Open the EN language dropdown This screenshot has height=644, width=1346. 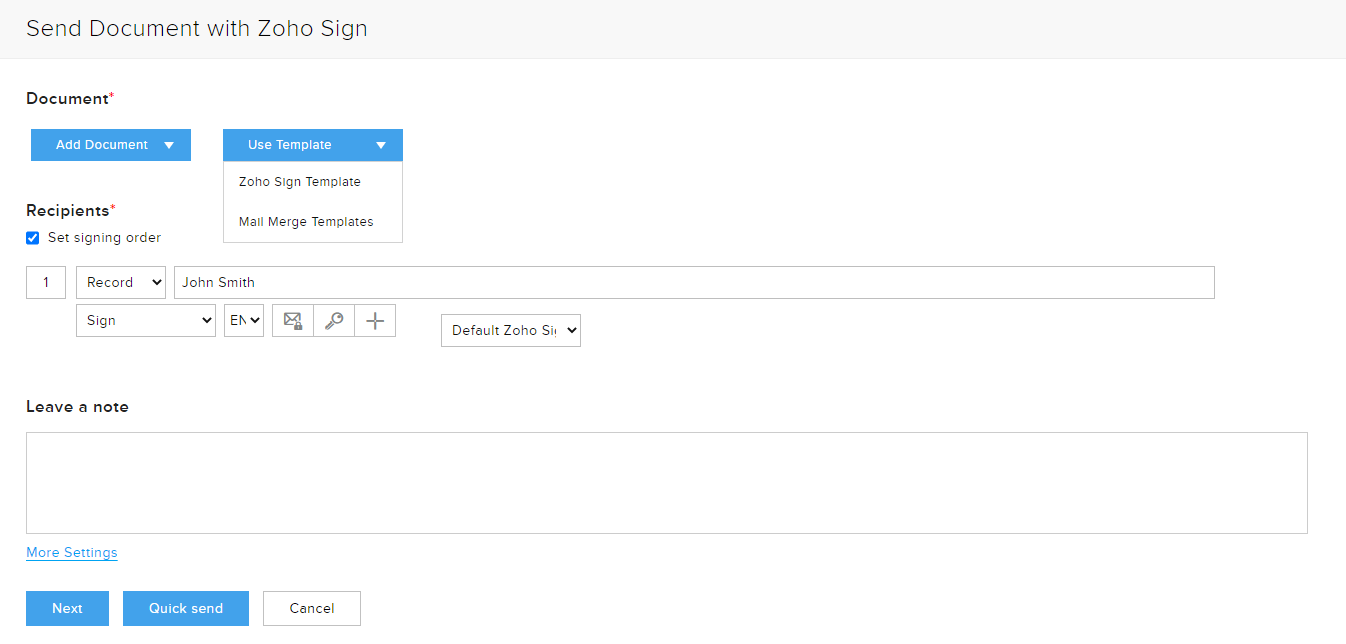[x=244, y=320]
